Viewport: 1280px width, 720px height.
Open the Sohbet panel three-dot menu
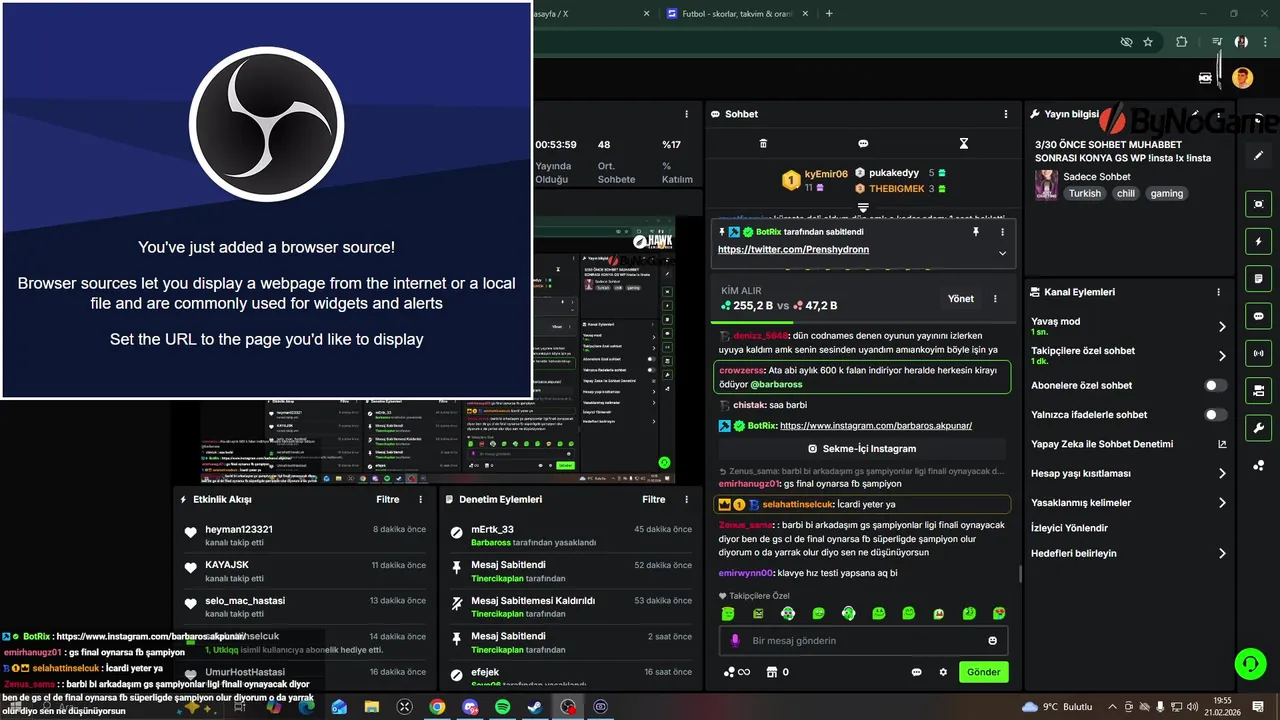tap(1006, 114)
